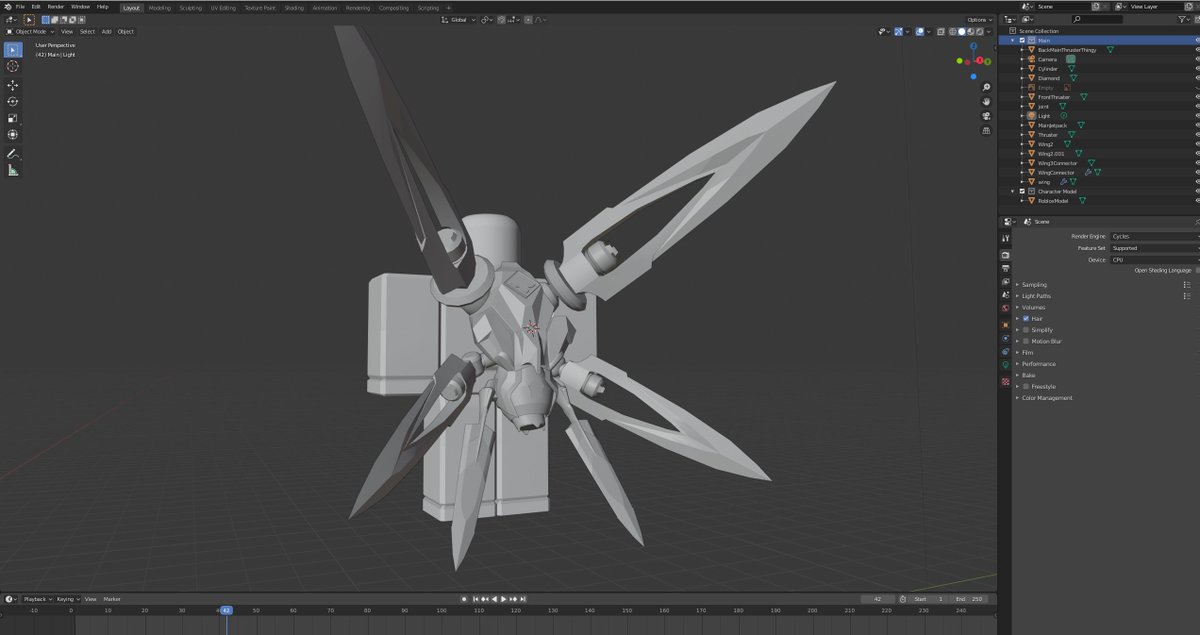Click the Light Paths presets list icon
Viewport: 1200px width, 635px height.
coord(1187,296)
